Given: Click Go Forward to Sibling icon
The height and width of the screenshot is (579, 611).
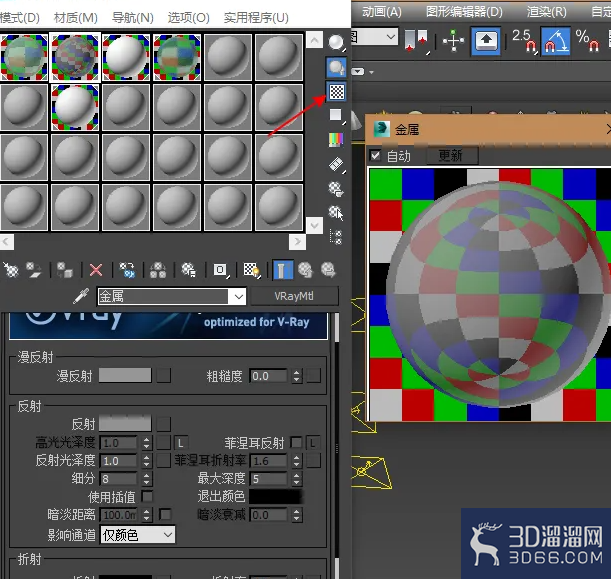Looking at the screenshot, I should [x=328, y=270].
